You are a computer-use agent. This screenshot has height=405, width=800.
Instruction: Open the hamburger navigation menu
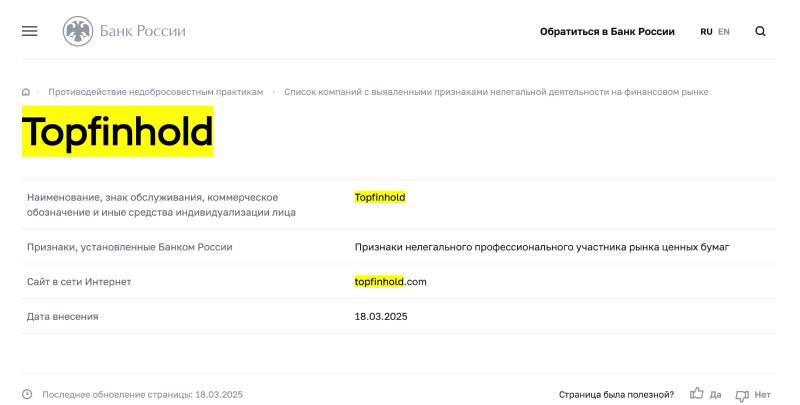[30, 31]
